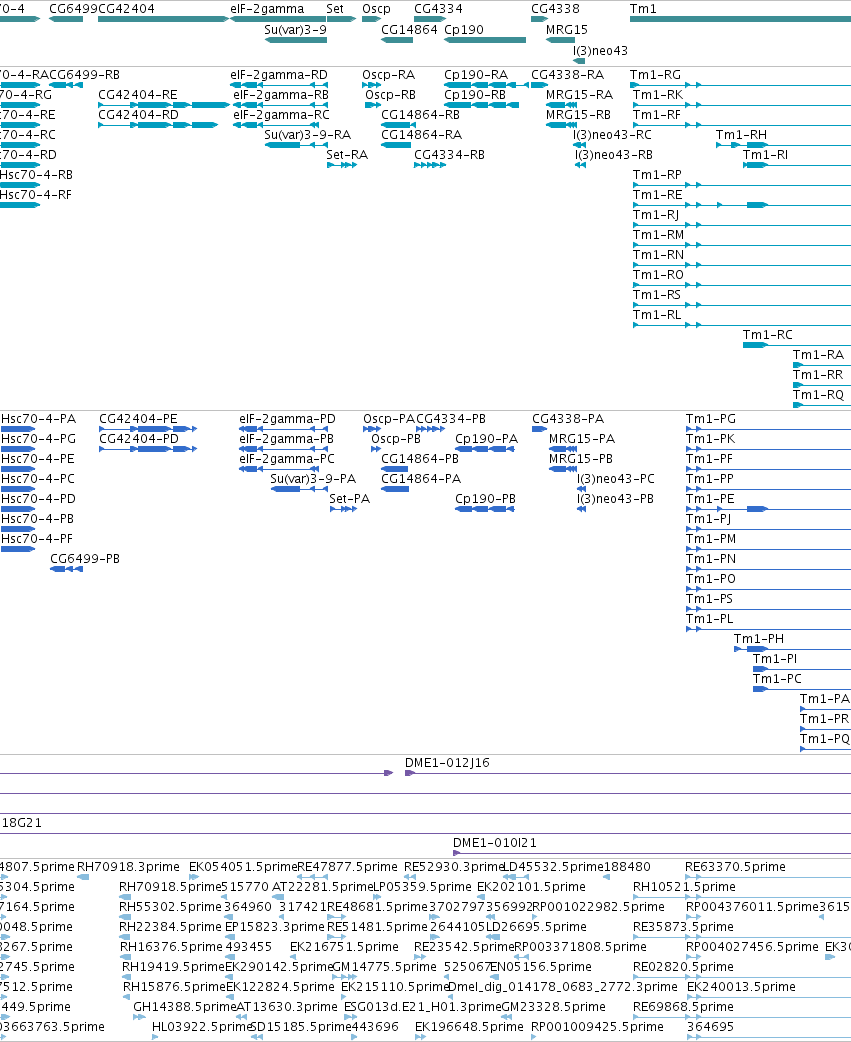Click EST label RH55302.5prime
Viewport: 851px width, 1042px height.
click(x=170, y=907)
